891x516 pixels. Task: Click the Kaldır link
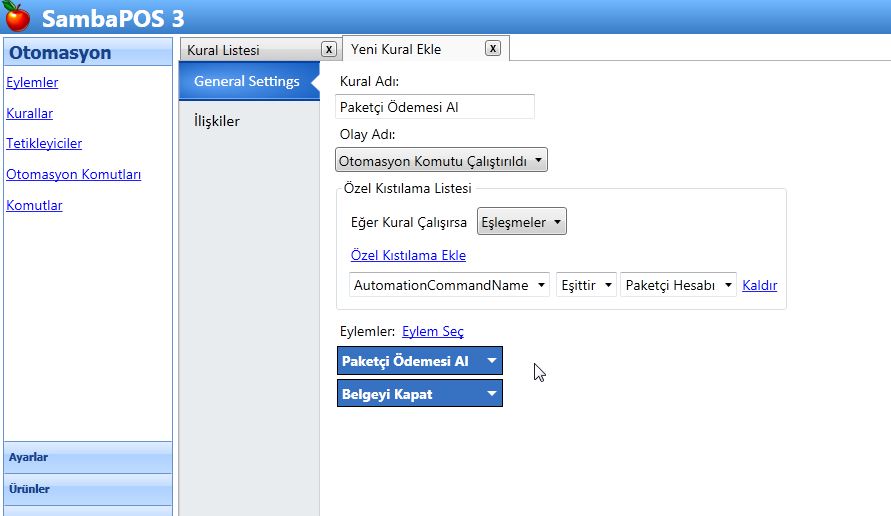pyautogui.click(x=759, y=285)
